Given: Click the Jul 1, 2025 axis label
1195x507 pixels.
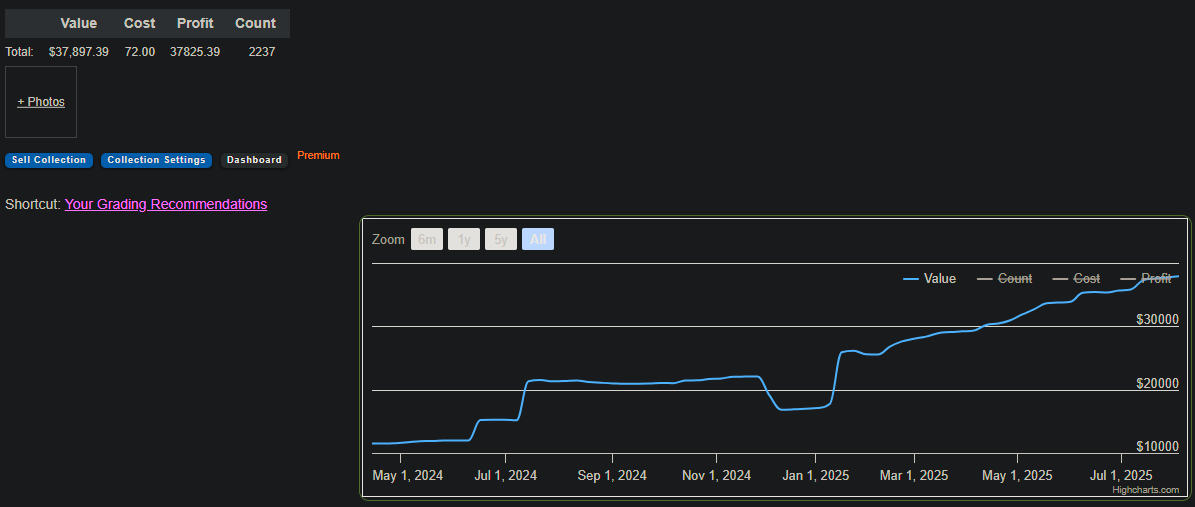Looking at the screenshot, I should pos(1121,475).
